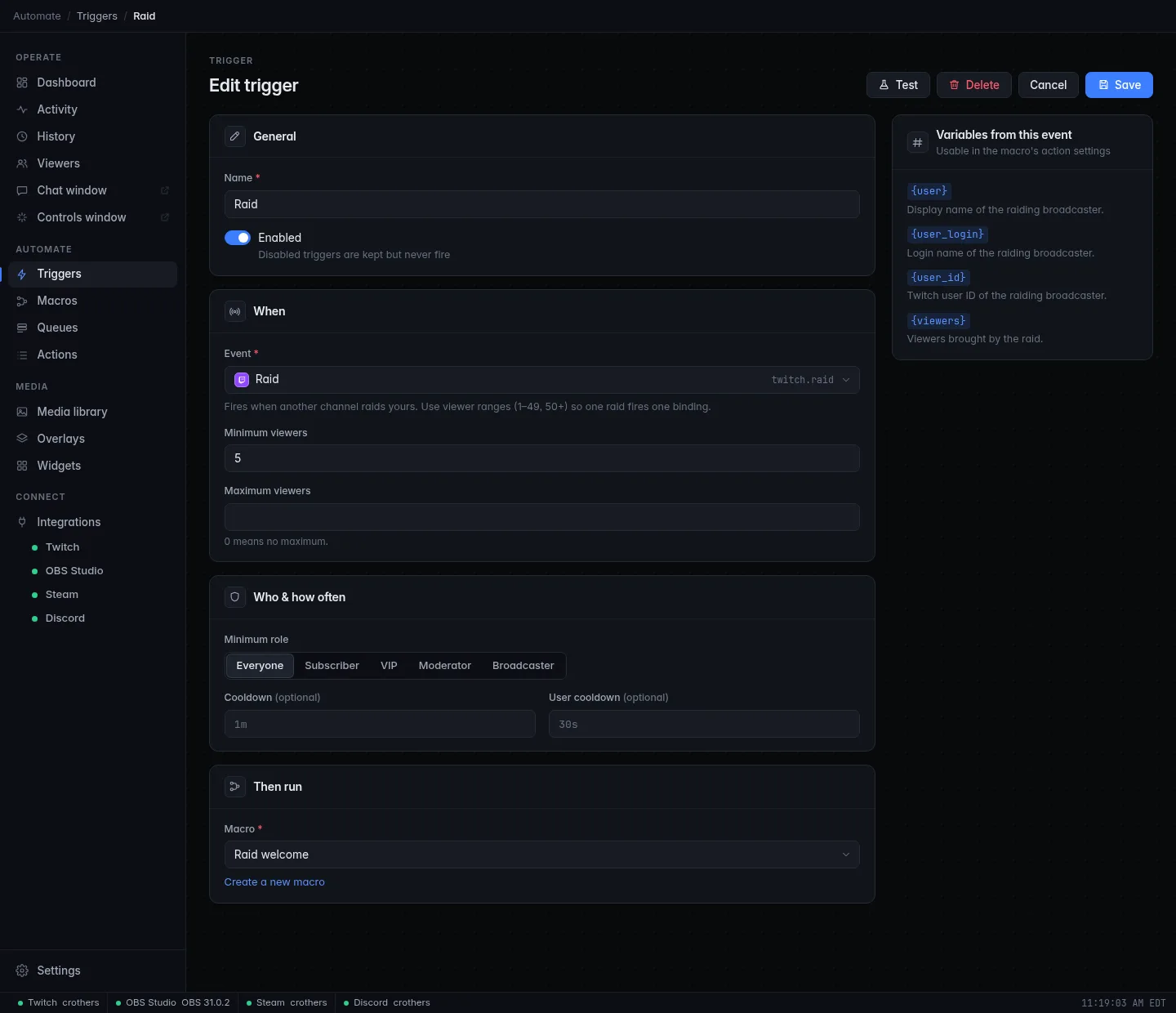
Task: Click the Settings gear icon
Action: [x=22, y=971]
